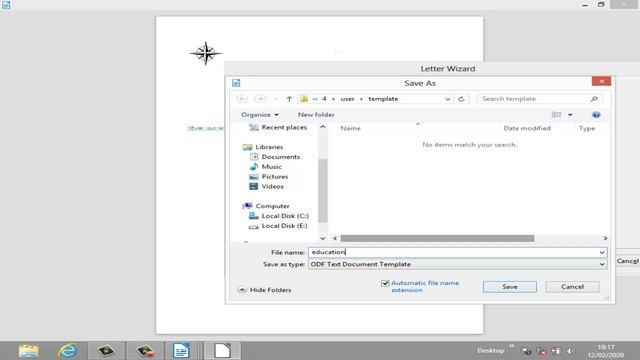Click the Back arrow in Save As dialog
Image resolution: width=640 pixels, height=360 pixels.
[x=242, y=99]
